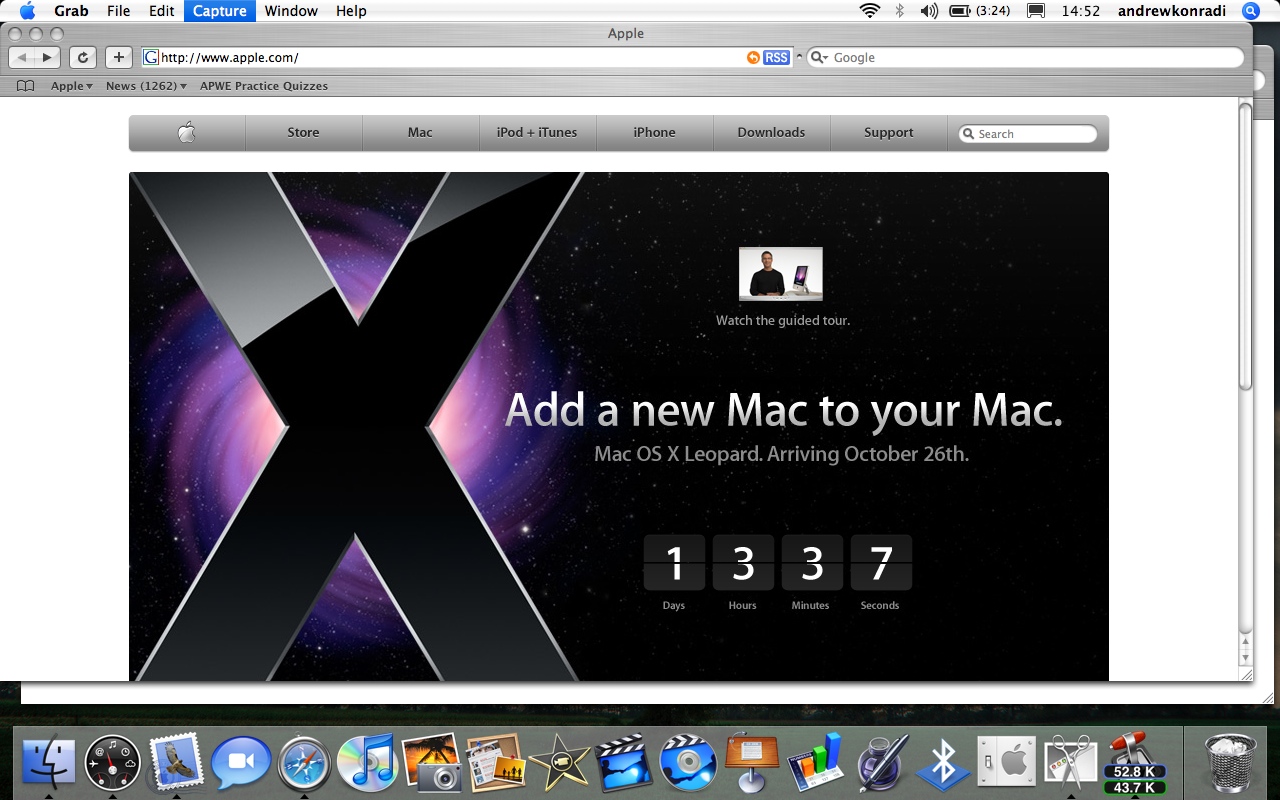Click the display menu icon by the clock
1280x800 pixels.
pos(1036,11)
